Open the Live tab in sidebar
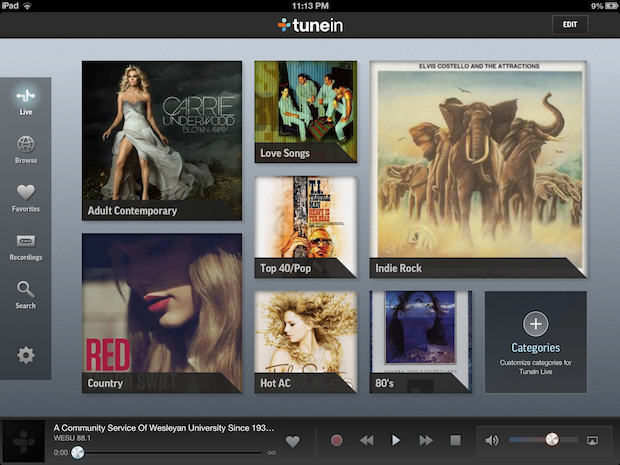 (x=26, y=100)
